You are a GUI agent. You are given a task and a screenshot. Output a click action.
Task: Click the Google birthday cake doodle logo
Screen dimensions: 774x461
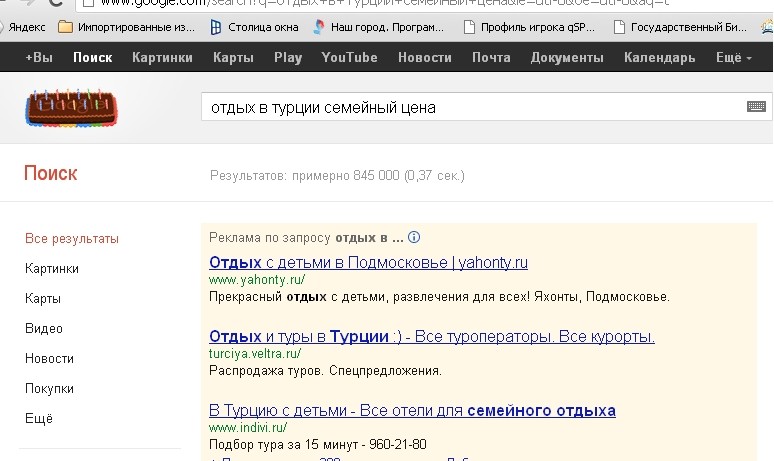tap(72, 108)
